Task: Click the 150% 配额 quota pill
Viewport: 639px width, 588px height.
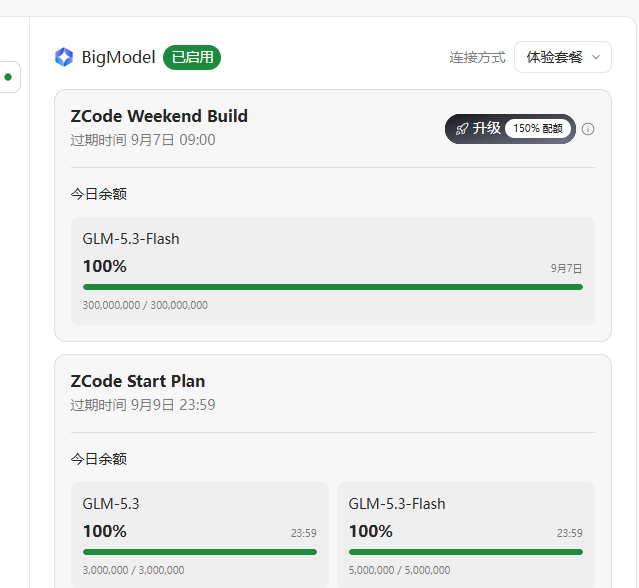Action: click(538, 129)
